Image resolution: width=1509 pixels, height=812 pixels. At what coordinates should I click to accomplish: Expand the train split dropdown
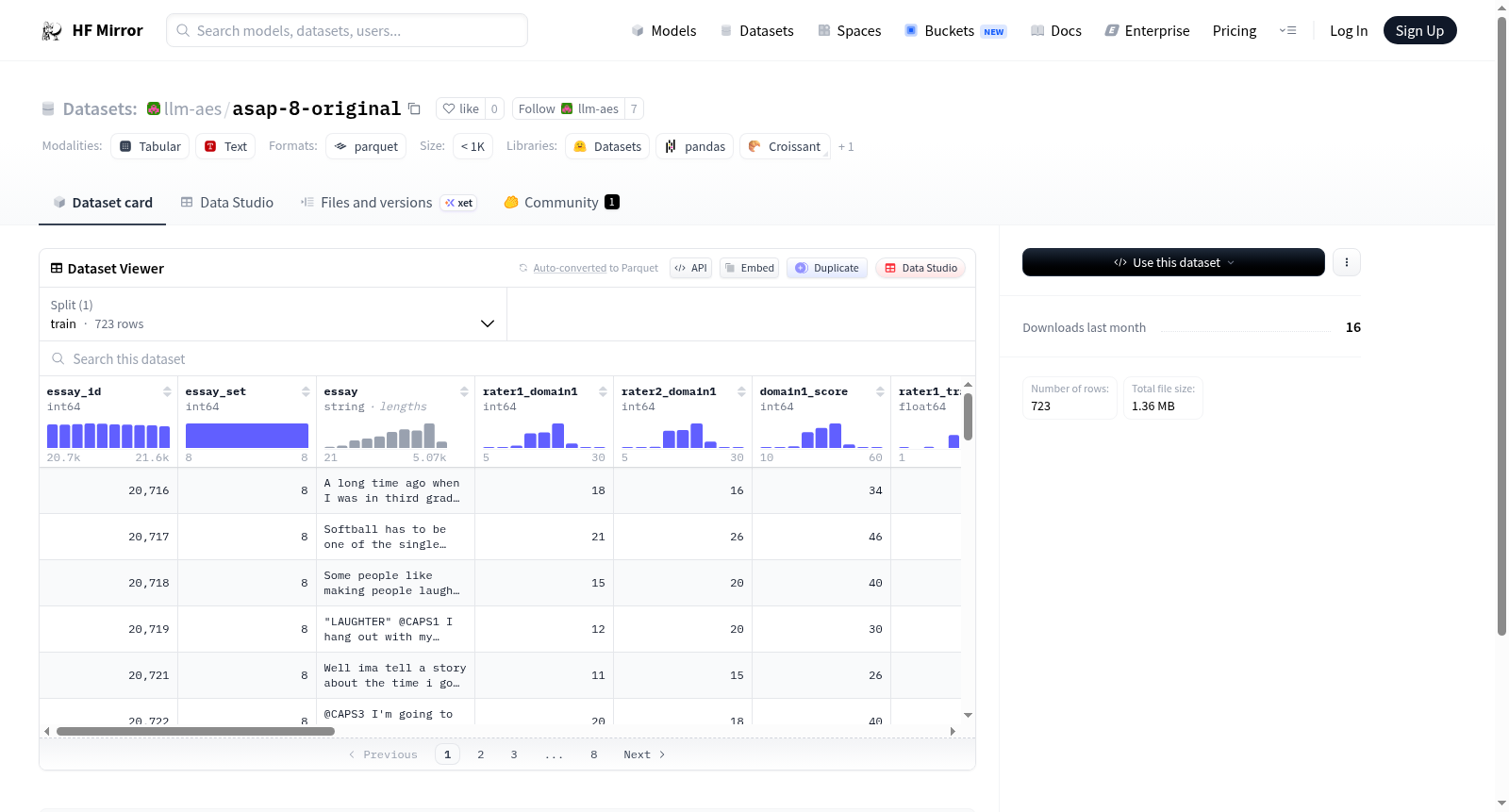coord(273,314)
